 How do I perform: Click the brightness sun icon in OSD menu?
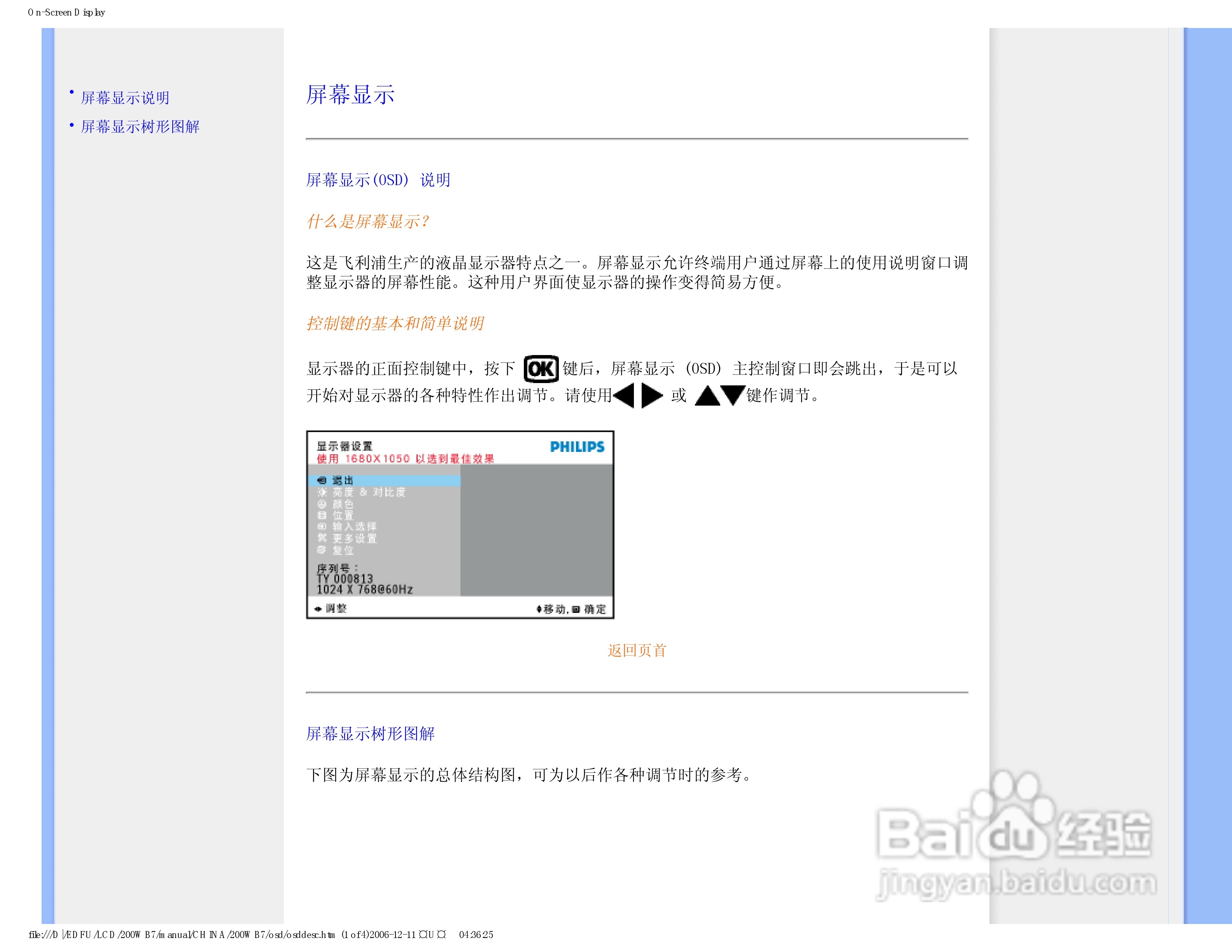[x=322, y=492]
